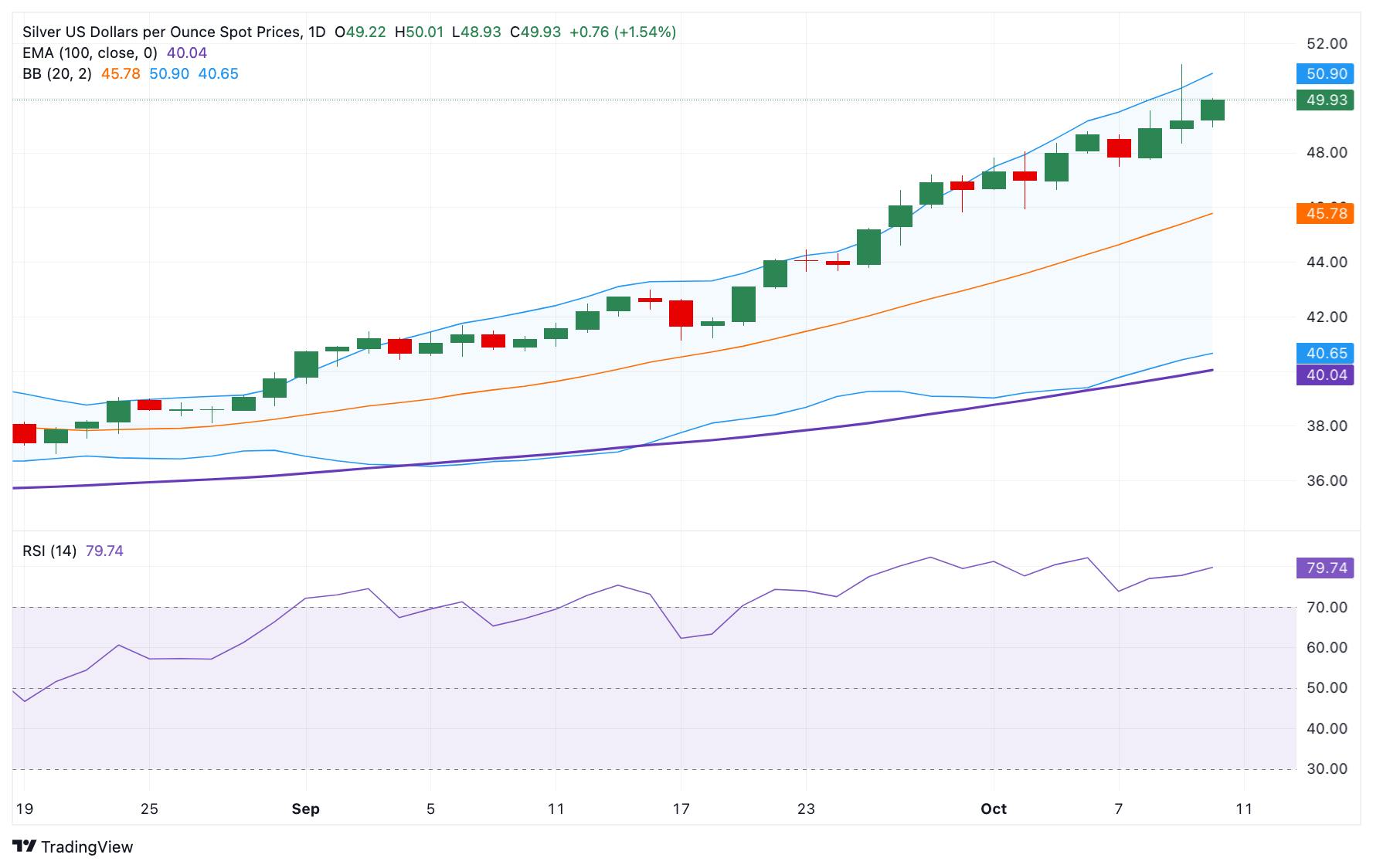The height and width of the screenshot is (868, 1373).
Task: Click the Sep label on time axis
Action: [x=305, y=809]
